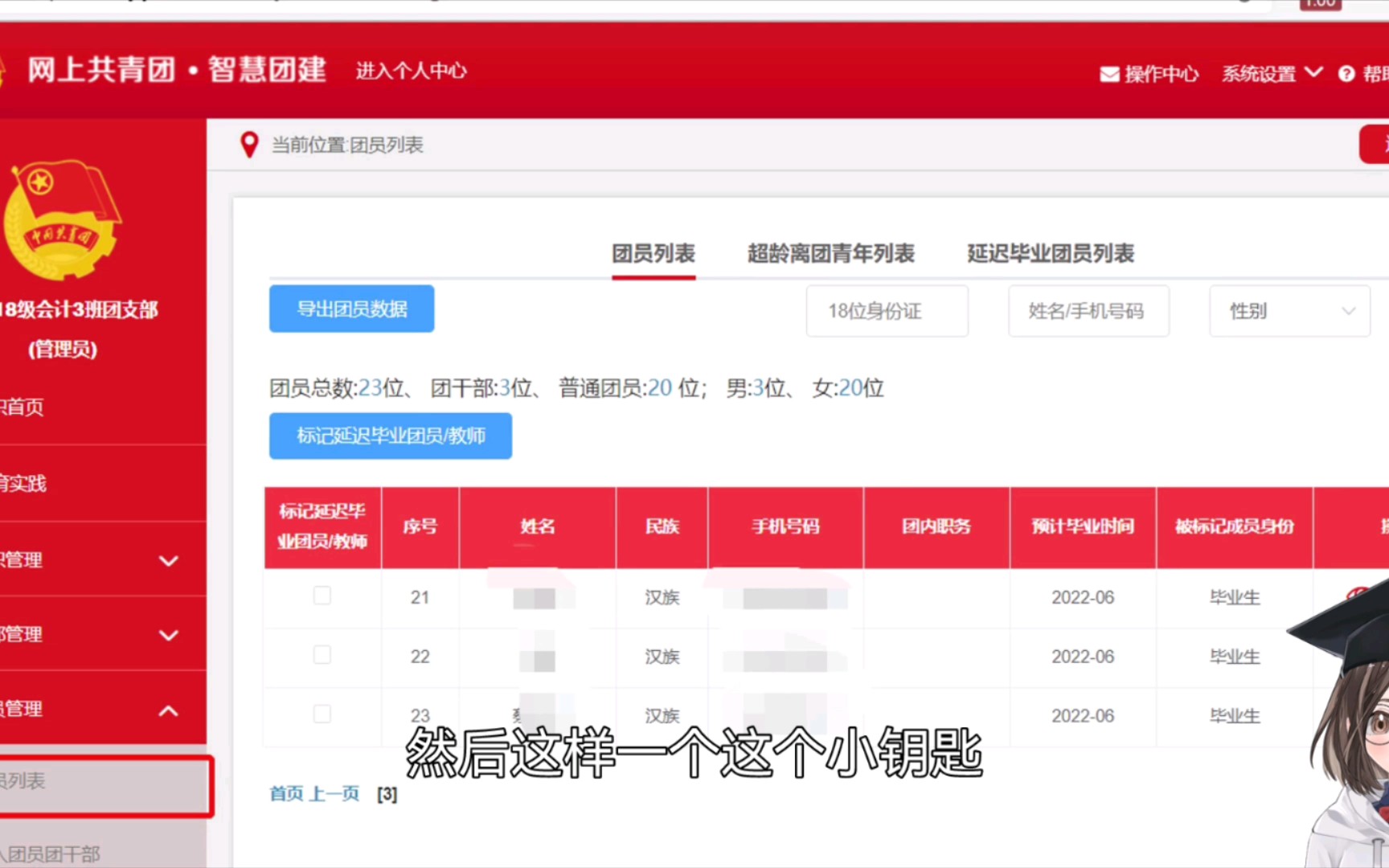
Task: Click the 18位身份证 input field
Action: 887,311
